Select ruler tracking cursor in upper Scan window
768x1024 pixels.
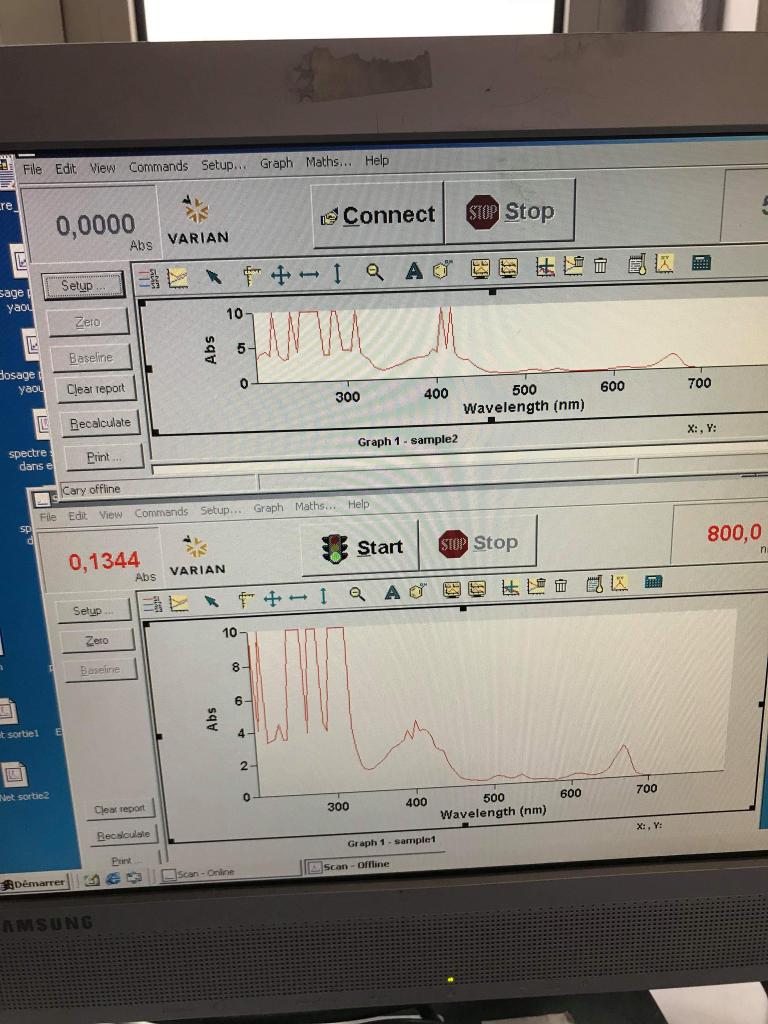(x=251, y=276)
